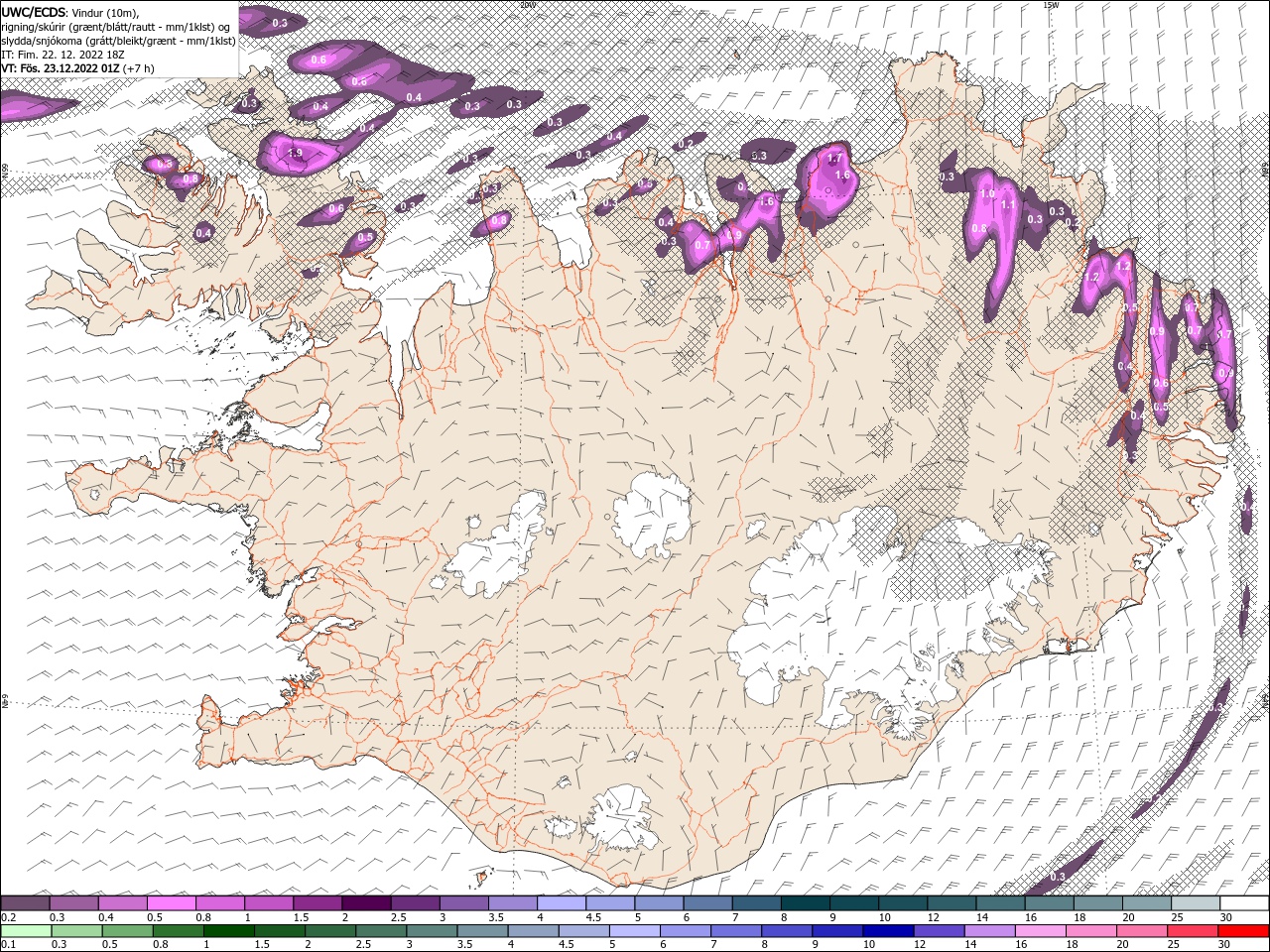The image size is (1270, 952).
Task: Select the violet swatch labeled 12 in the bottom legend row
Action: click(940, 931)
